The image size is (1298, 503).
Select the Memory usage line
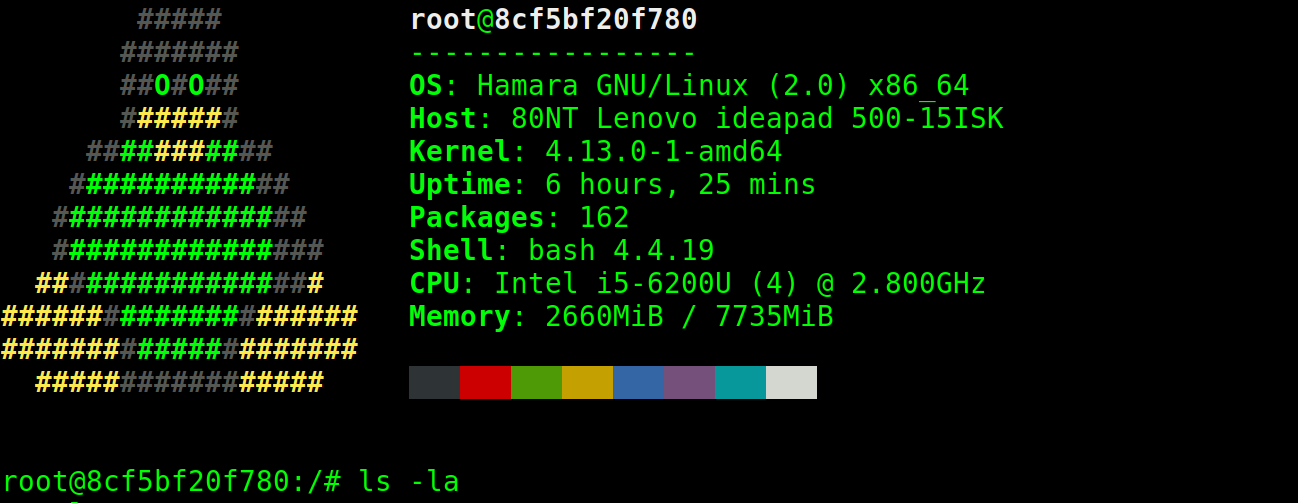click(x=621, y=317)
